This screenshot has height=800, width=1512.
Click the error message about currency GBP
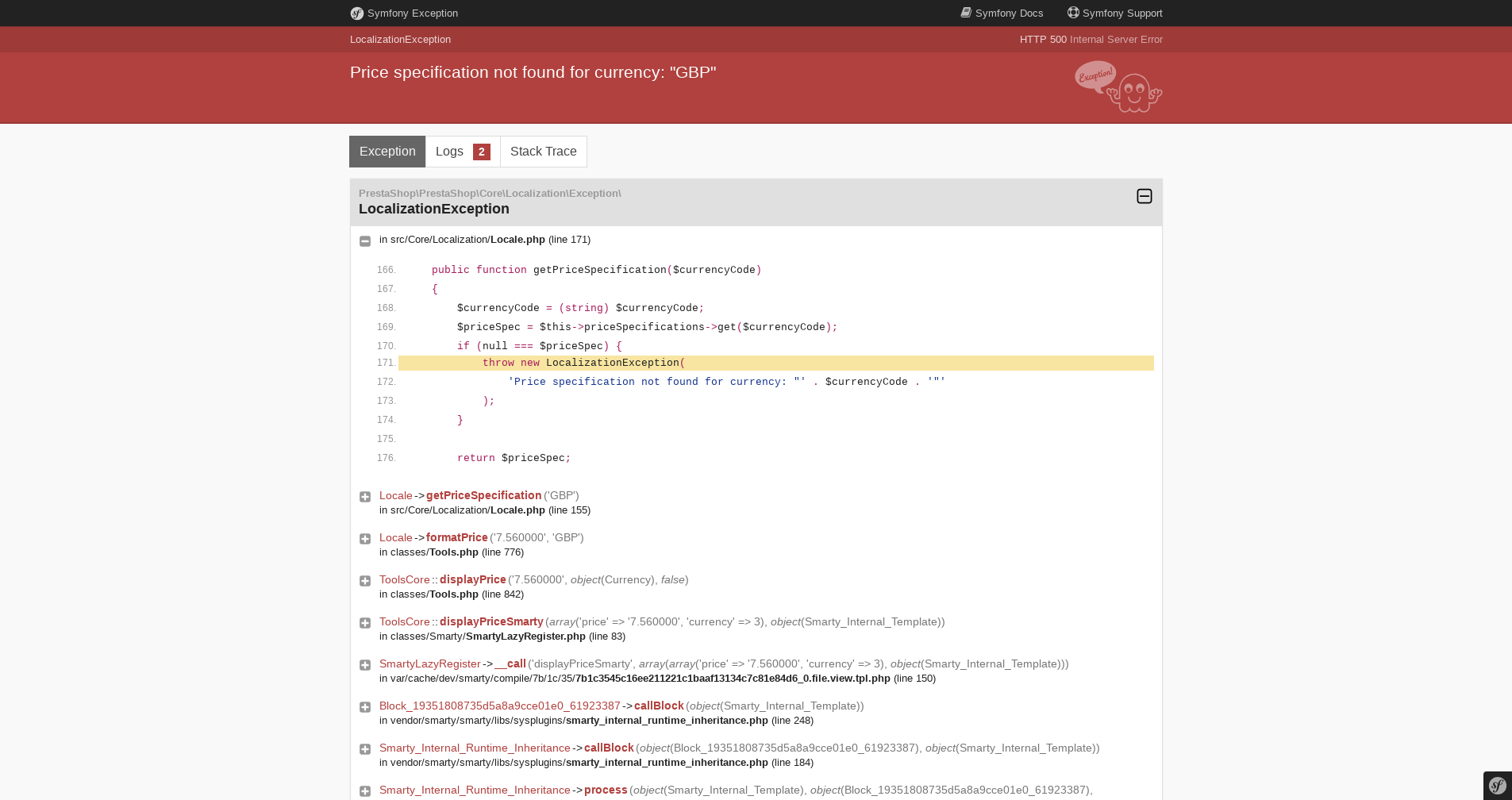[533, 72]
